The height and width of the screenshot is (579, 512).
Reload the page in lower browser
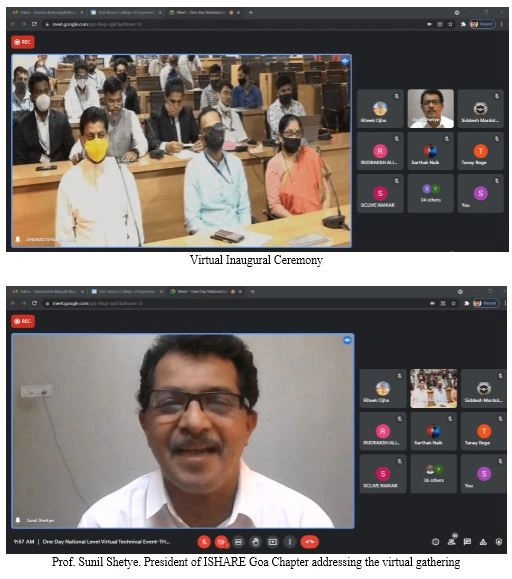pos(34,303)
